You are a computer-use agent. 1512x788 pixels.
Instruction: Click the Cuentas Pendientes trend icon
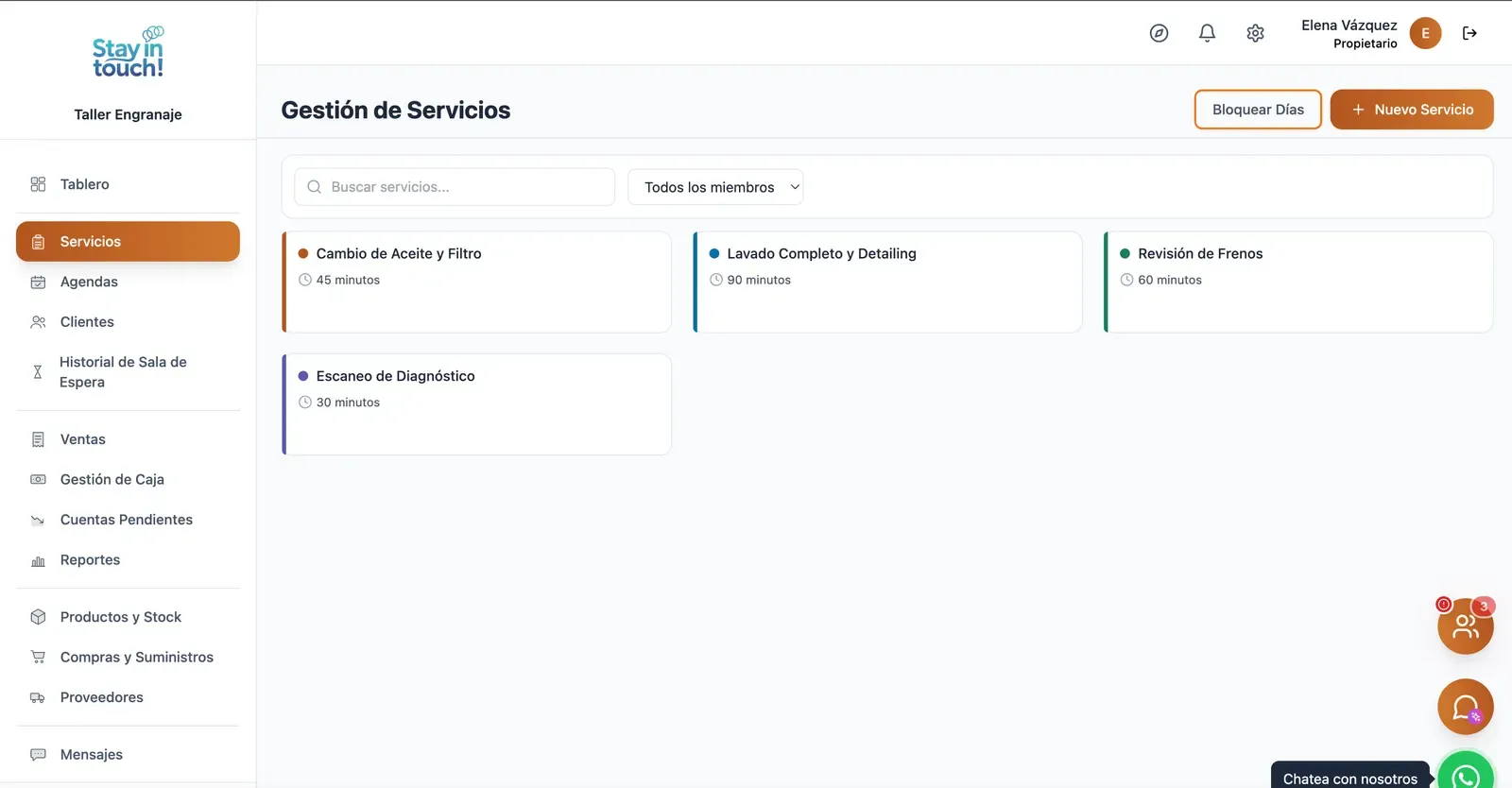point(38,520)
